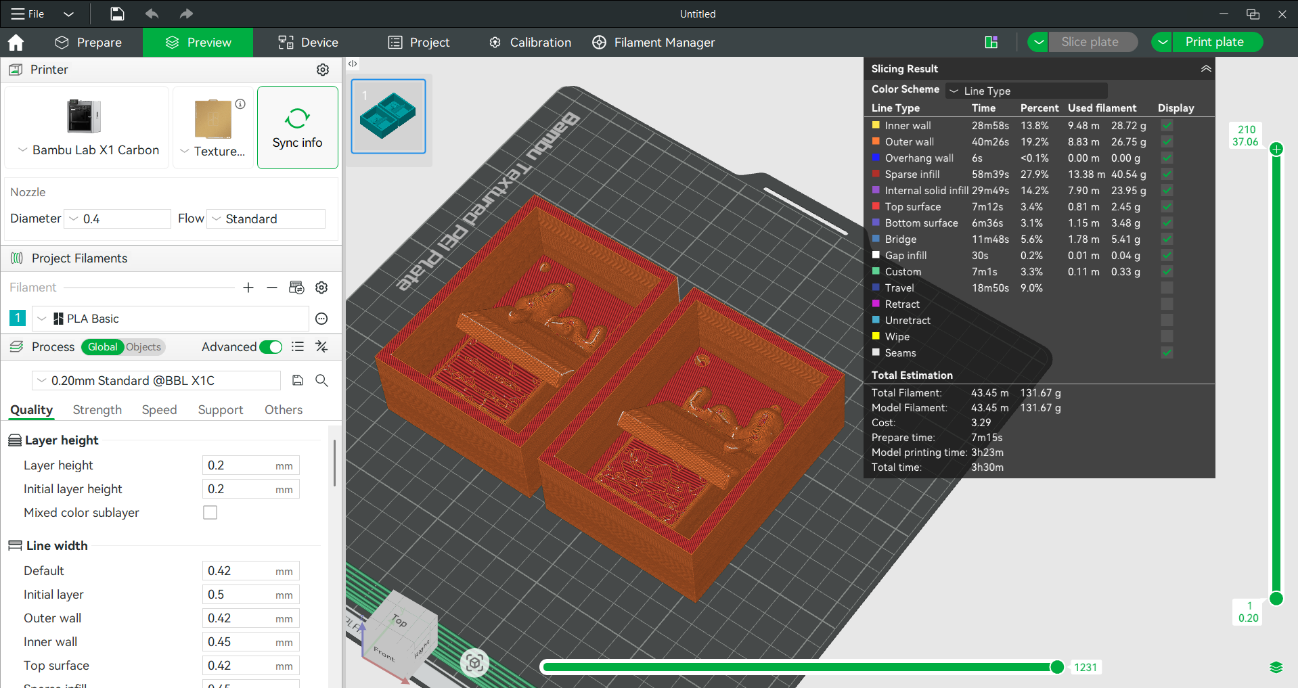Switch to the Device tab
Viewport: 1298px width, 688px height.
point(308,42)
